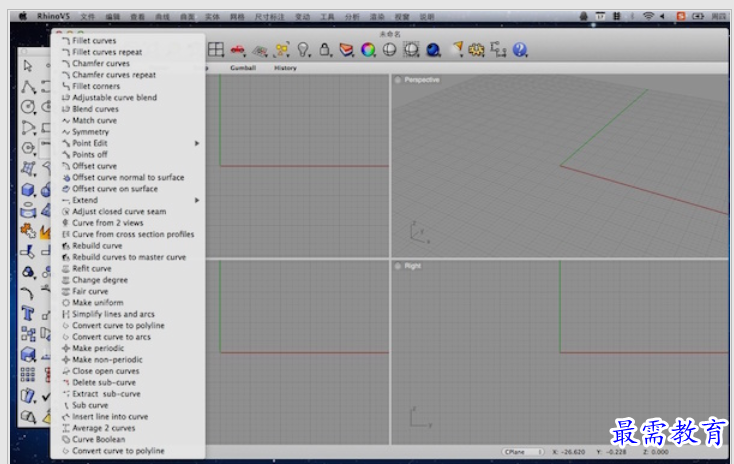Click the Wi-Fi status icon

tap(648, 16)
